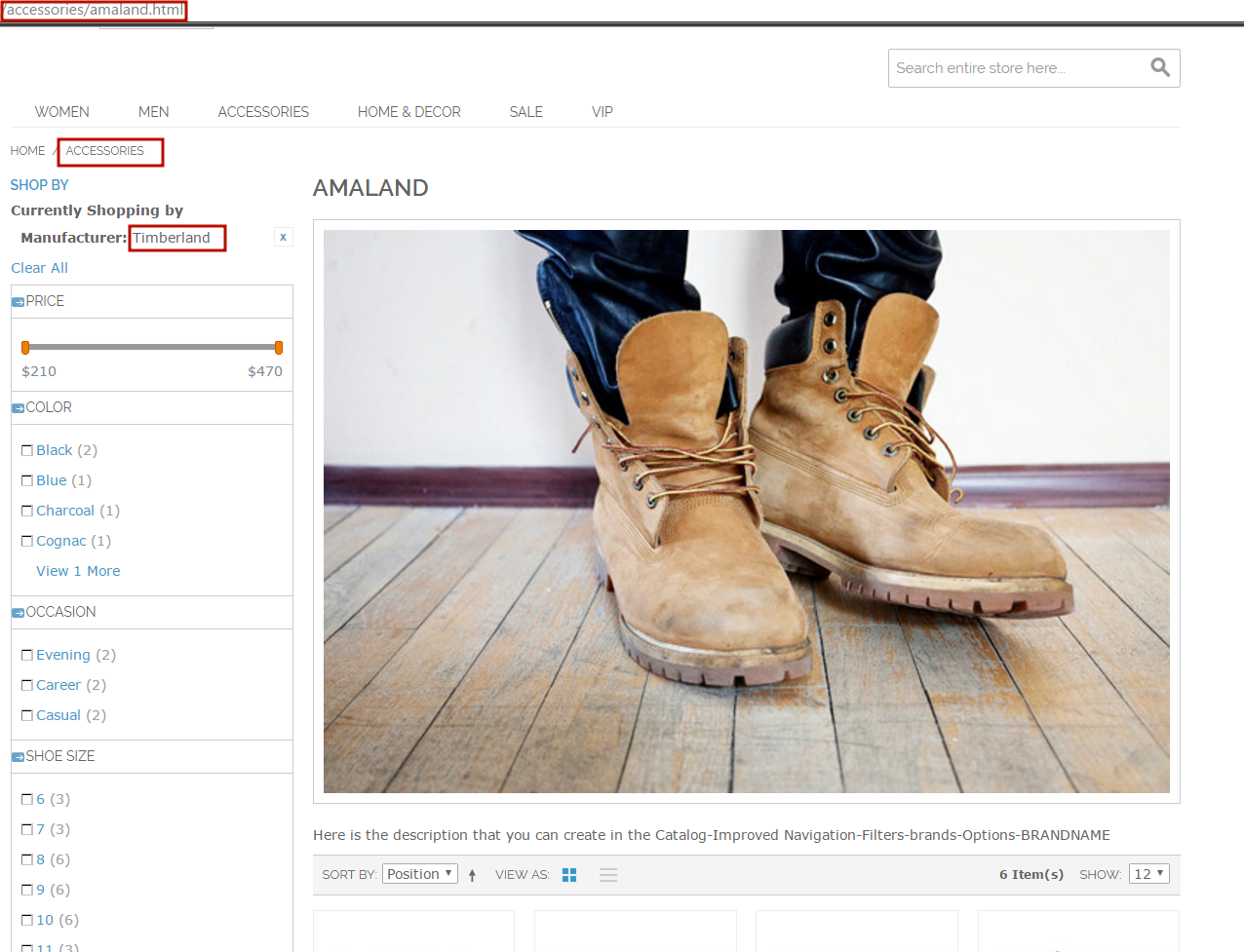Go to the Sale menu item
1244x952 pixels.
(525, 112)
